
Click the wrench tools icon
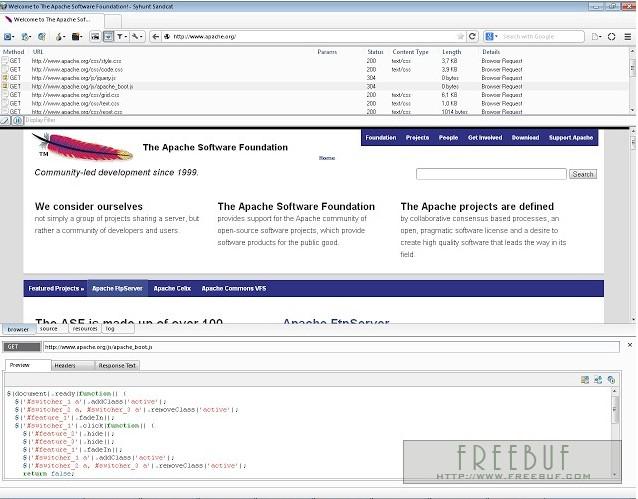135,37
